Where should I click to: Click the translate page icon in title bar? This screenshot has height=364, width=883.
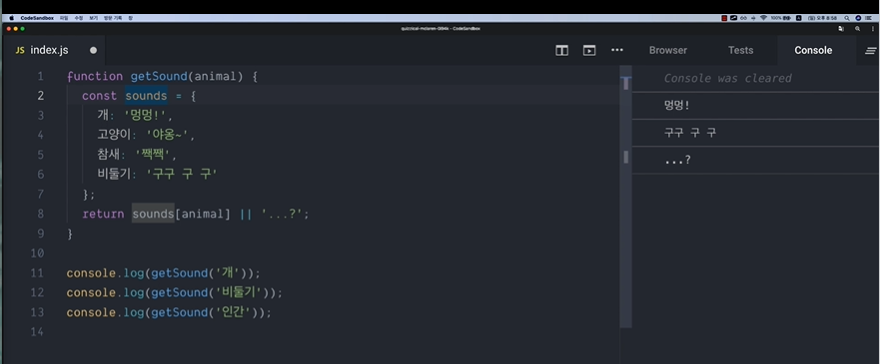[841, 28]
